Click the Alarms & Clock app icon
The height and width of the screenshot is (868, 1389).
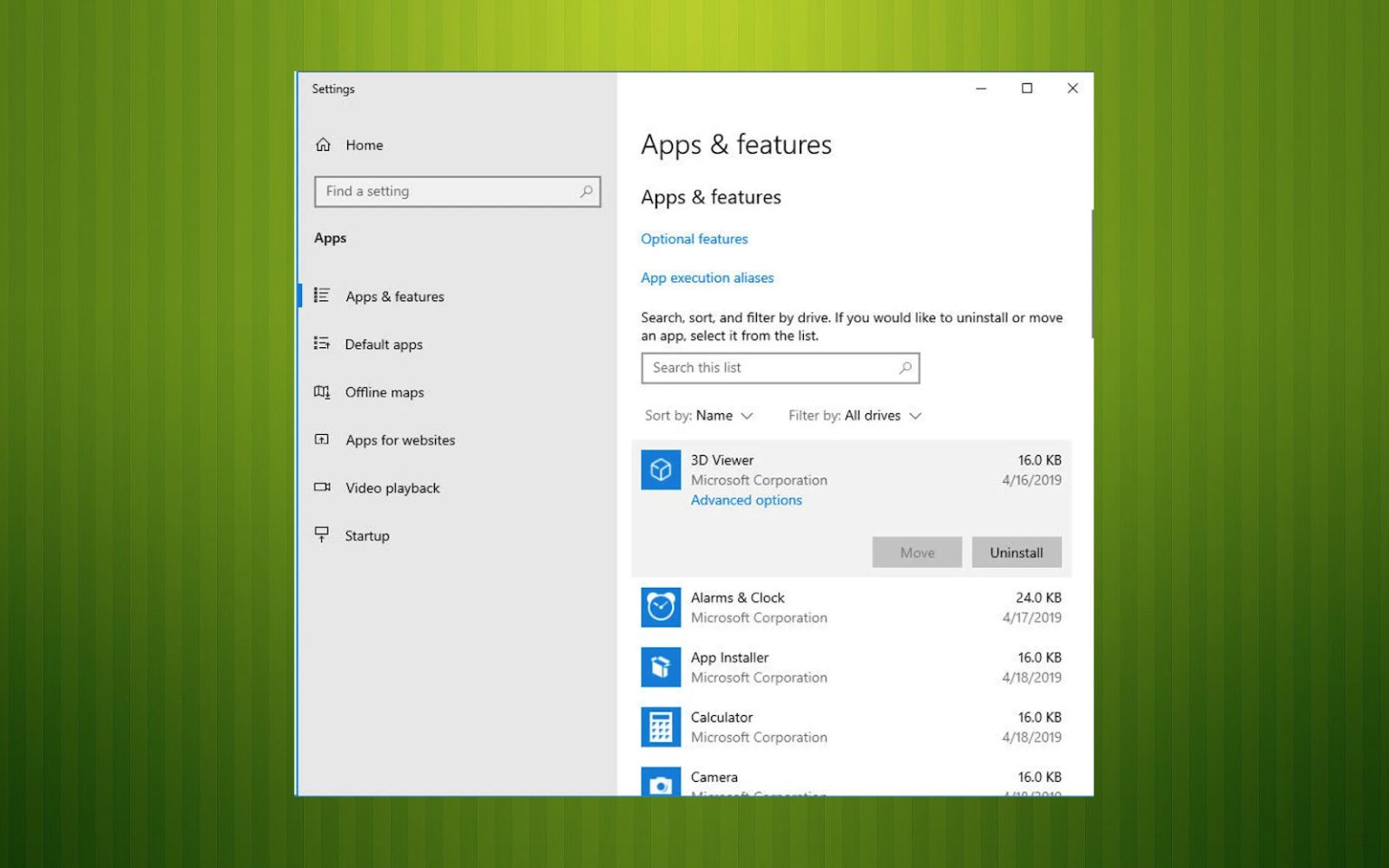pyautogui.click(x=660, y=608)
